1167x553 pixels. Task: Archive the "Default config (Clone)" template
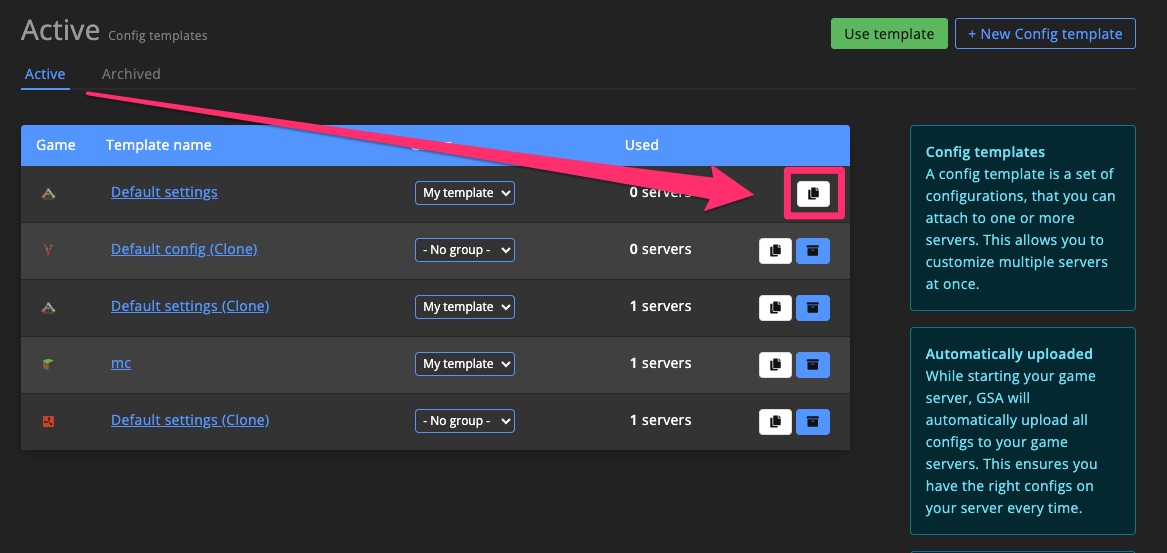(x=812, y=251)
